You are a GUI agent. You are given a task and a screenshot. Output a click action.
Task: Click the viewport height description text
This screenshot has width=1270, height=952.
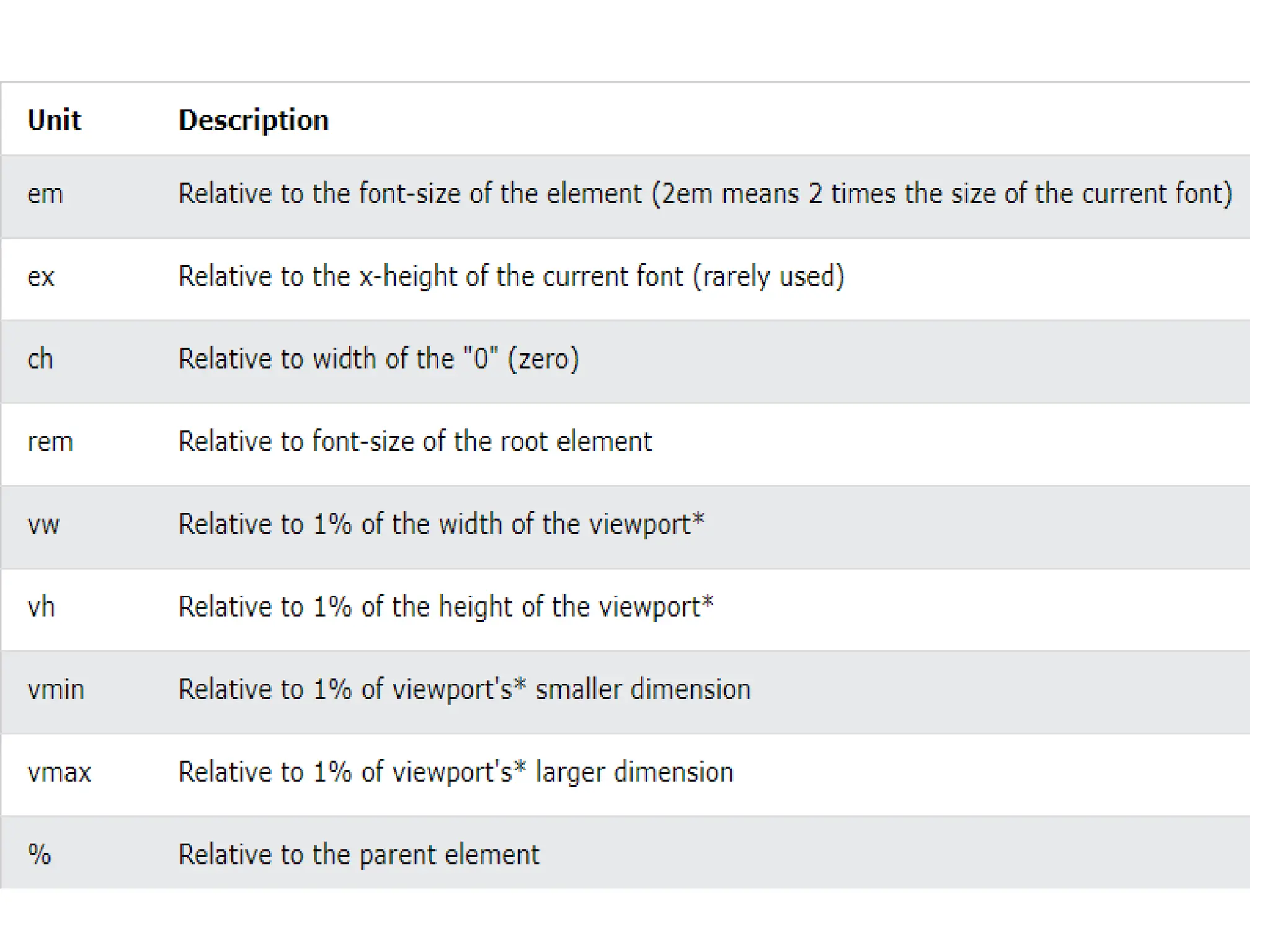[446, 607]
